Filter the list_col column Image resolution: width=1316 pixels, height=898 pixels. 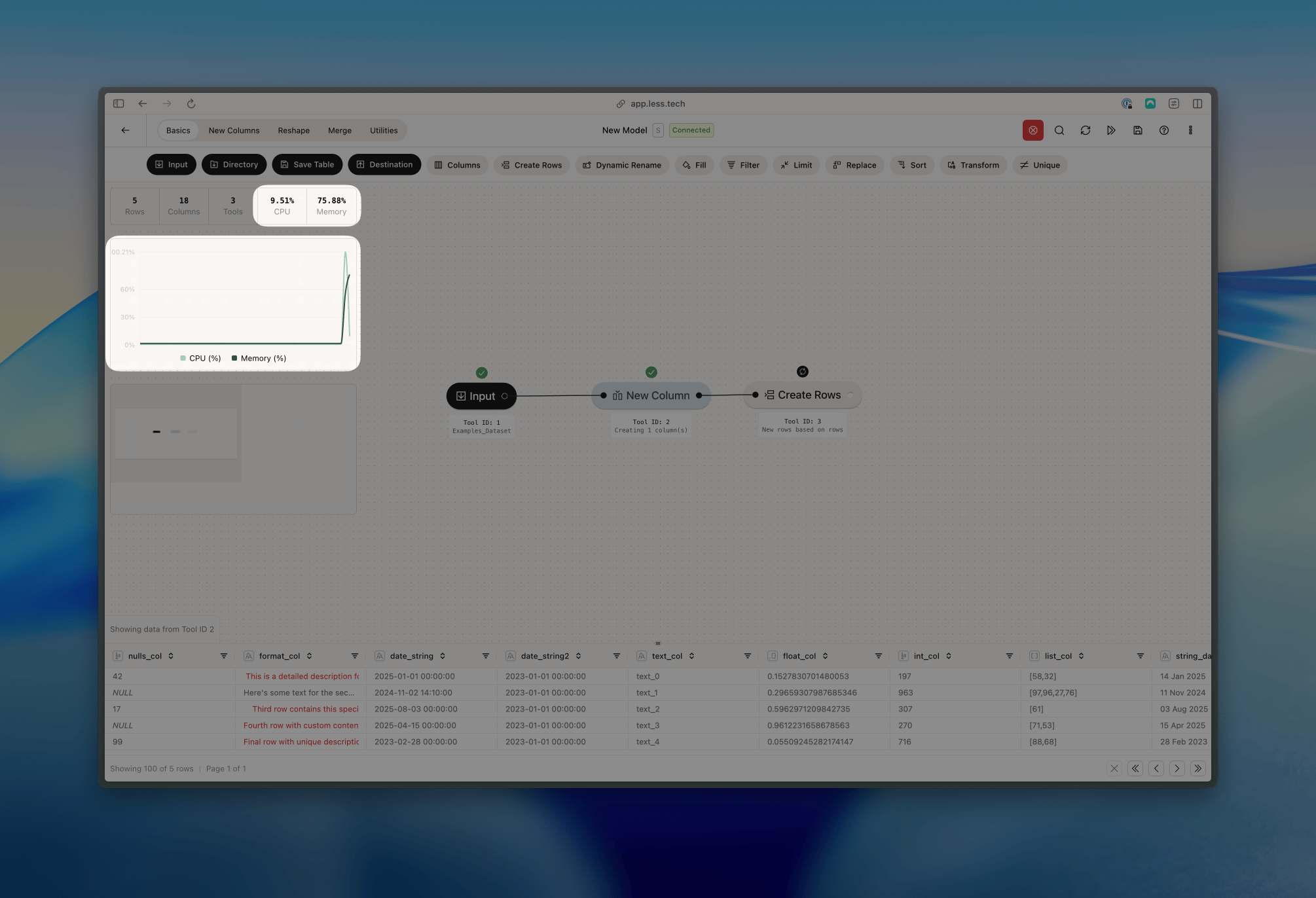click(1140, 656)
